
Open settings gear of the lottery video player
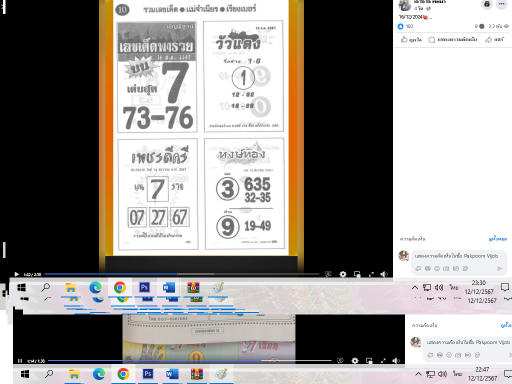(x=343, y=274)
